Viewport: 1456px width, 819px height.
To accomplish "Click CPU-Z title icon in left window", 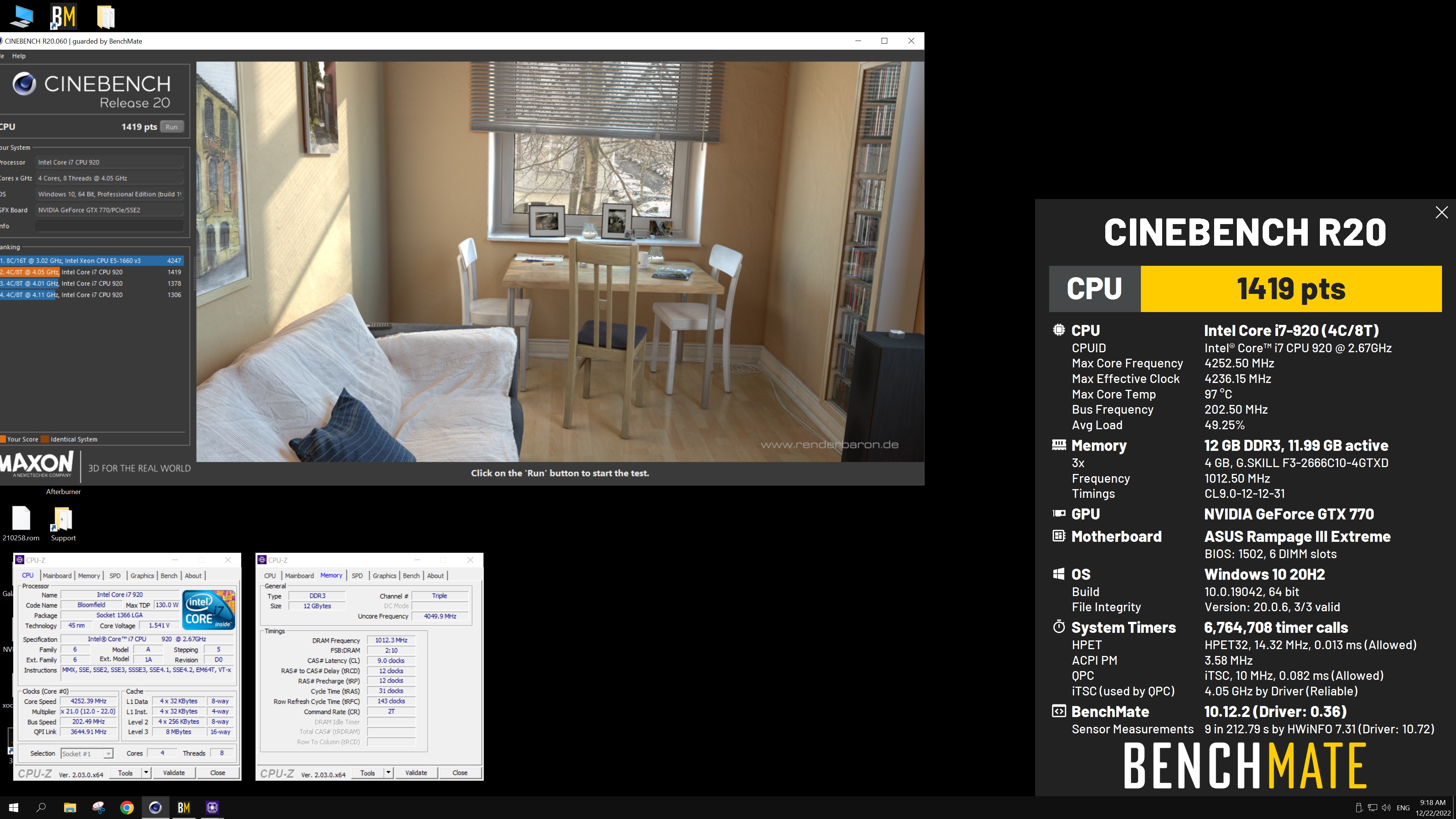I will (20, 560).
